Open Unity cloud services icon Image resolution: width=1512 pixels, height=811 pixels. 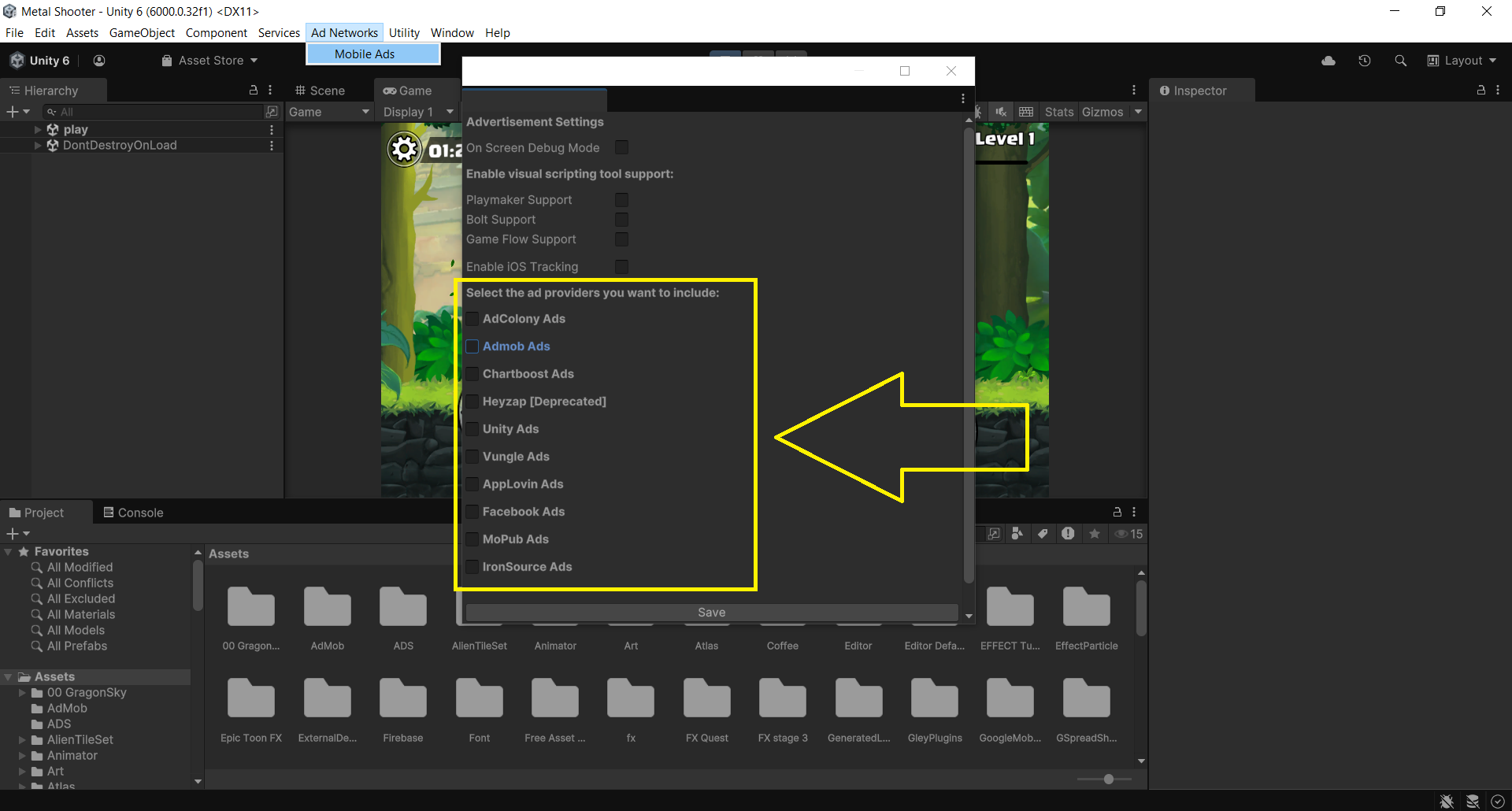click(x=1329, y=61)
